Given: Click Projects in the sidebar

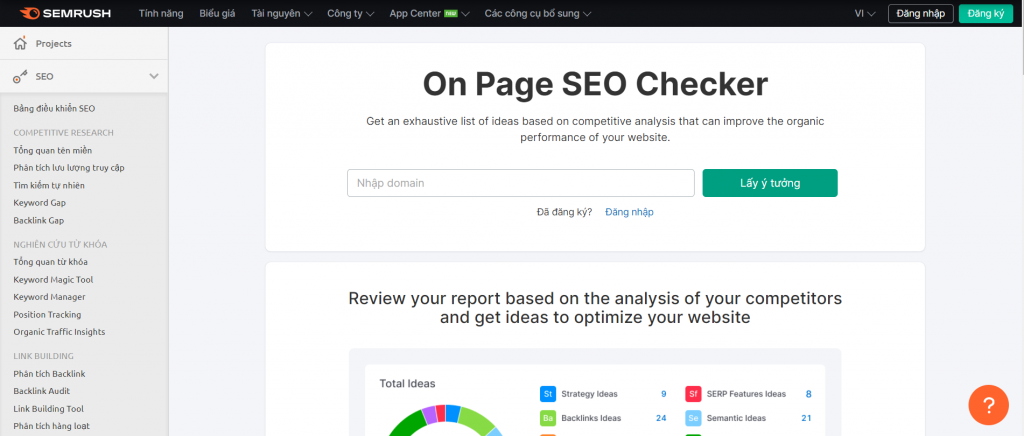Looking at the screenshot, I should click(54, 44).
